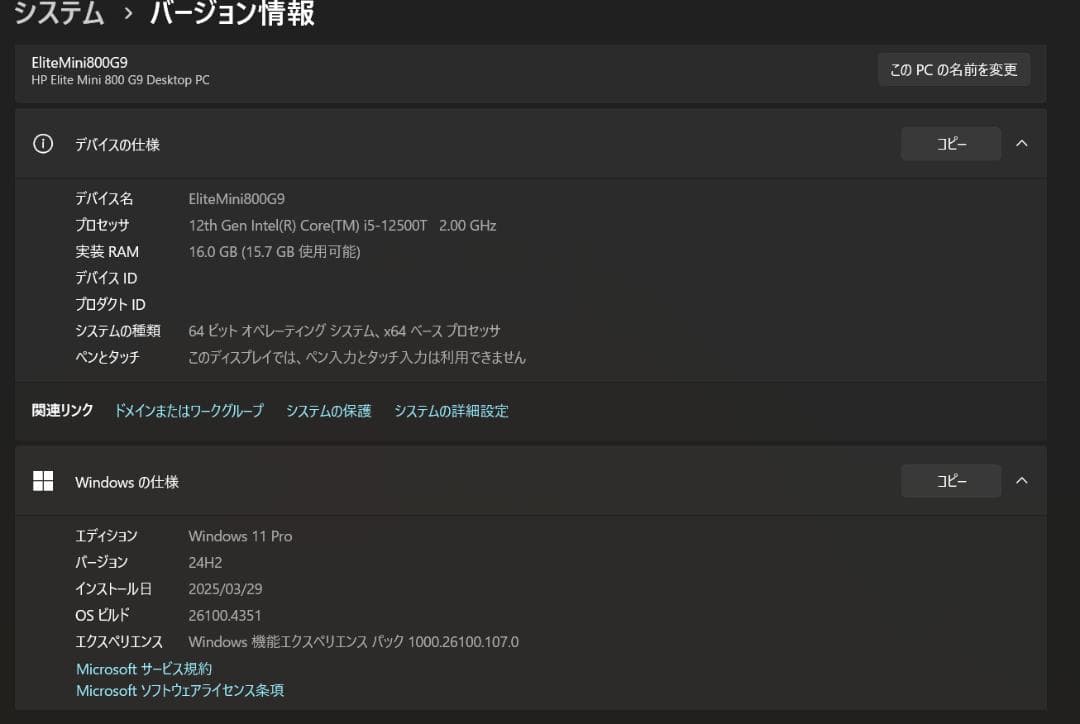The width and height of the screenshot is (1080, 724).
Task: Collapse the Windows の仕様 section chevron
Action: (1022, 480)
